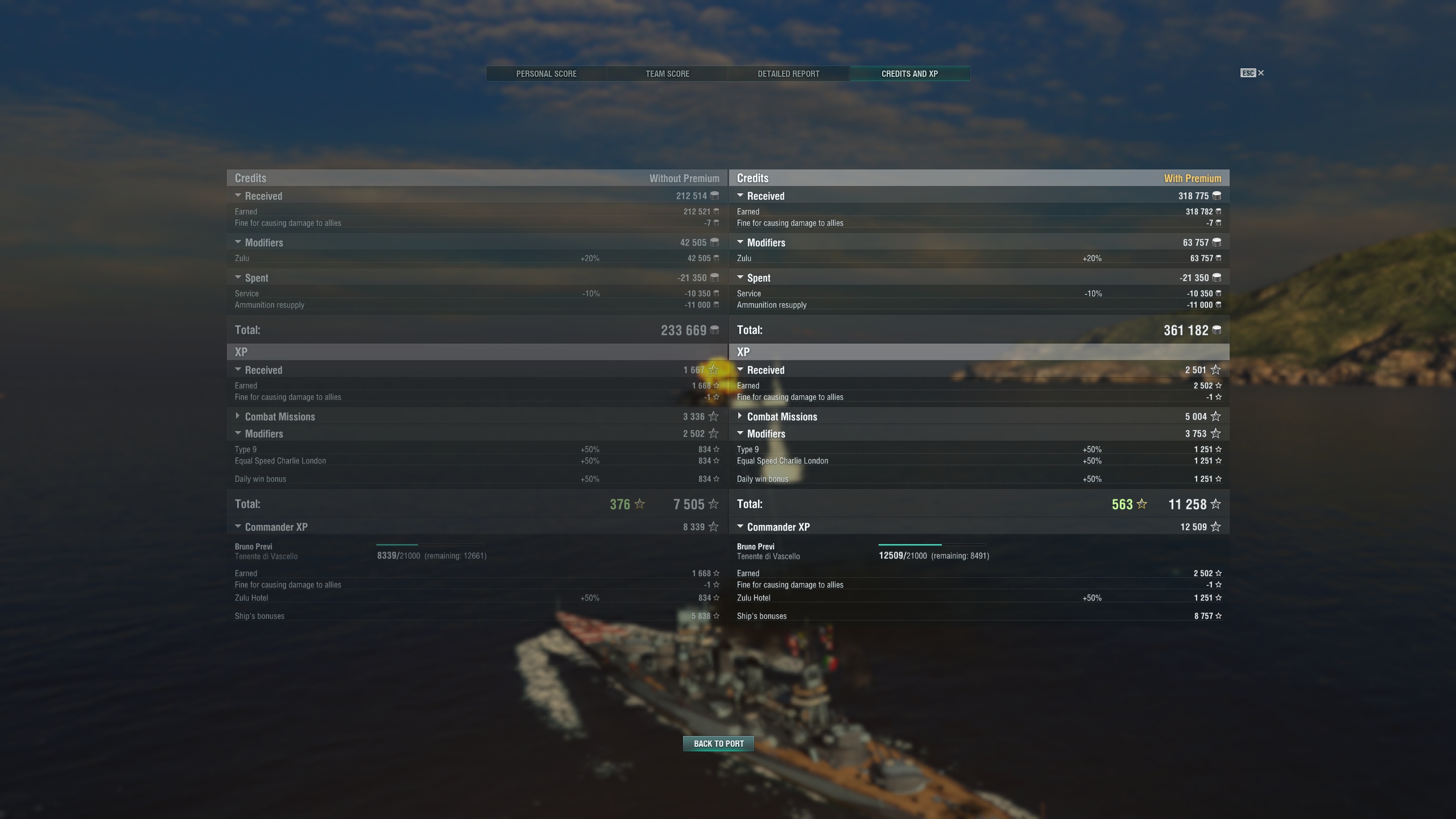Click the star icon next to 7 505 total
The image size is (1456, 819).
pos(713,504)
